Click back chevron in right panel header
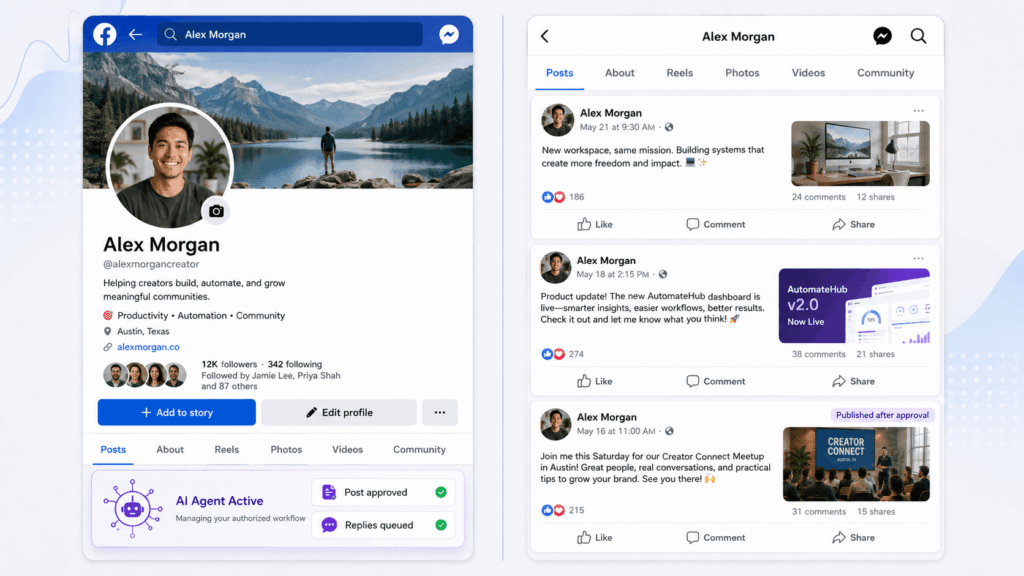 (545, 36)
